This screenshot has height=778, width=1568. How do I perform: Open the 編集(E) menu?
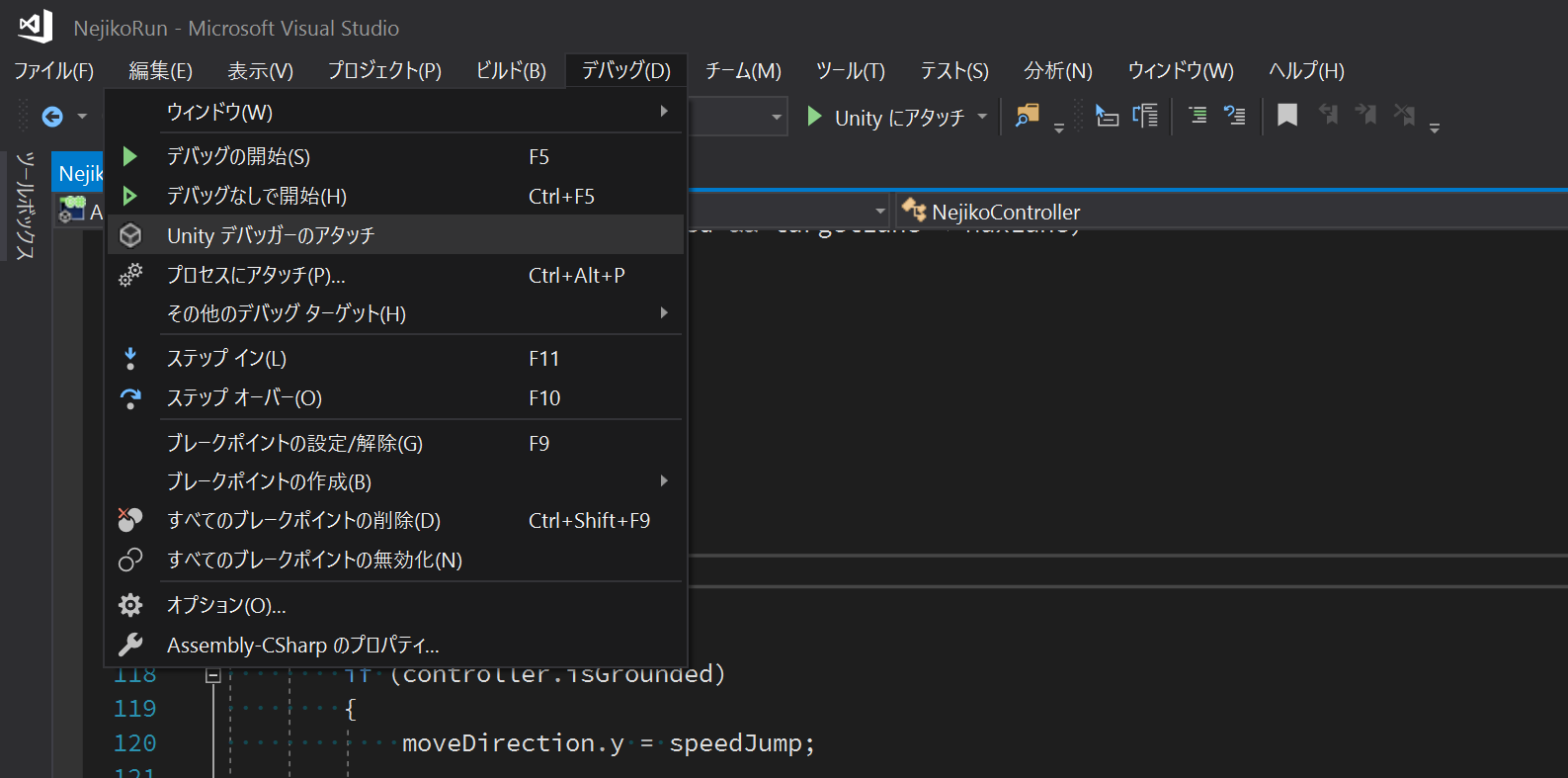160,70
